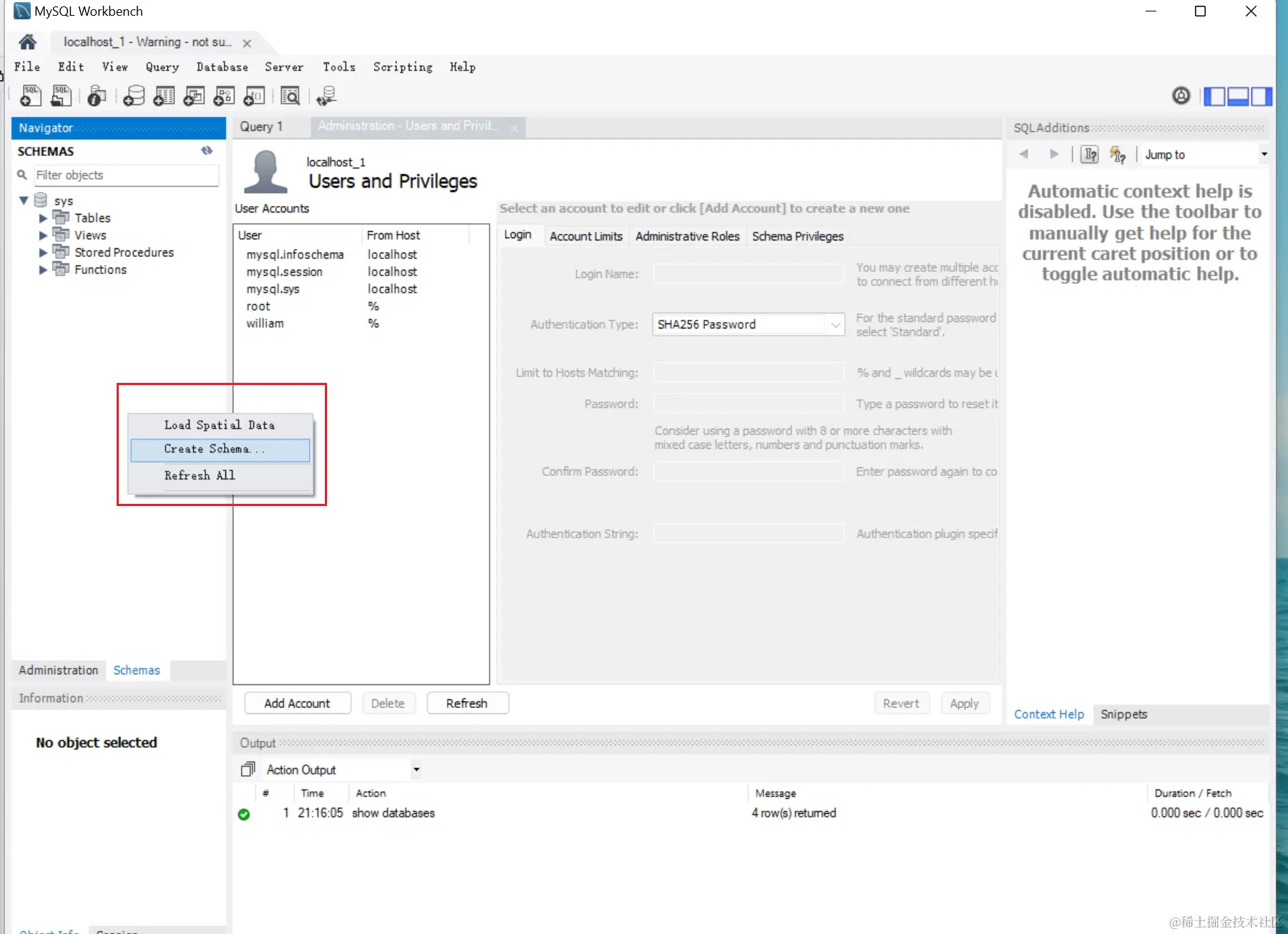Click the create stored procedure toolbar icon

point(224,95)
